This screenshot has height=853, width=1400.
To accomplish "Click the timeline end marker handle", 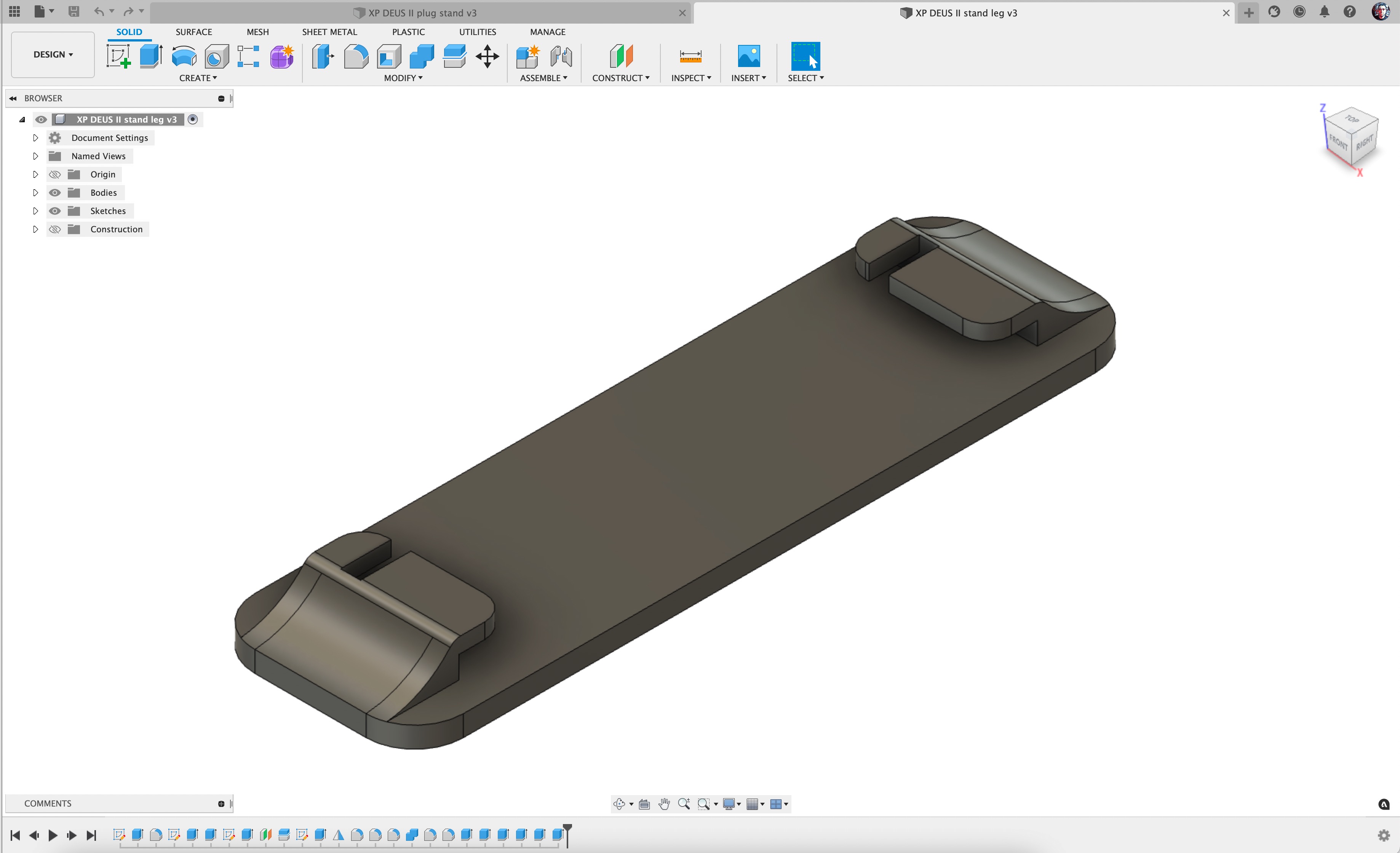I will pyautogui.click(x=567, y=829).
